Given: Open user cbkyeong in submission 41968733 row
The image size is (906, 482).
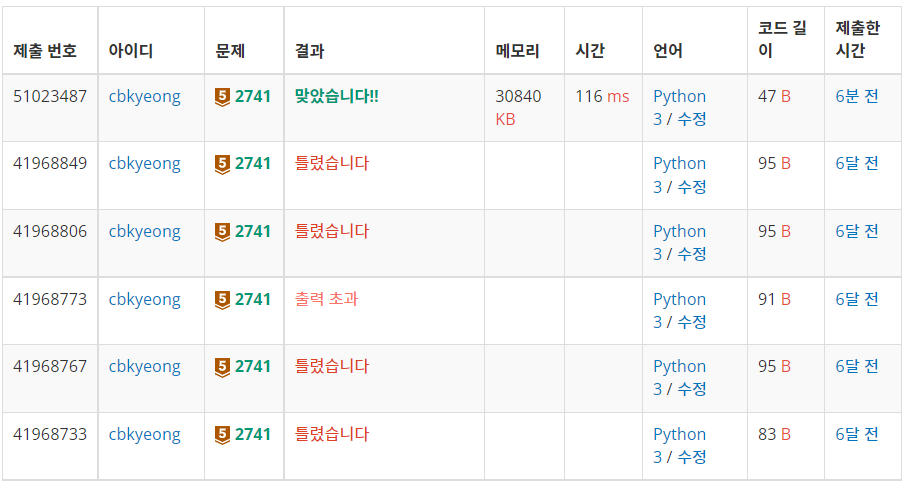Looking at the screenshot, I should pos(144,435).
